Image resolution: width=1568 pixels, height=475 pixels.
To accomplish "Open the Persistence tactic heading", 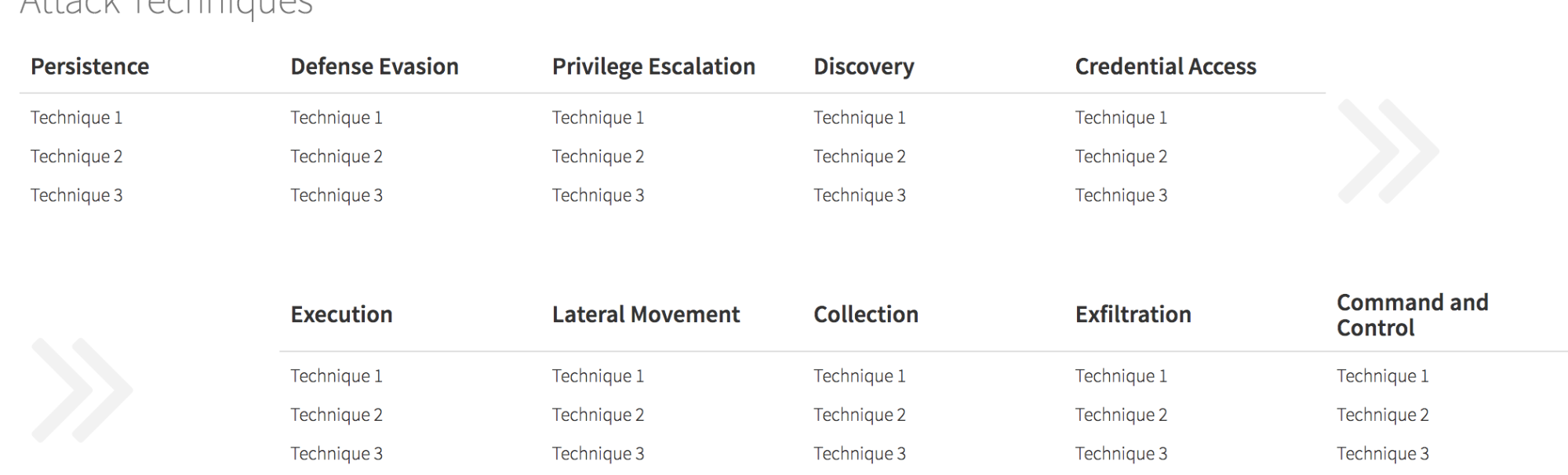I will coord(89,67).
